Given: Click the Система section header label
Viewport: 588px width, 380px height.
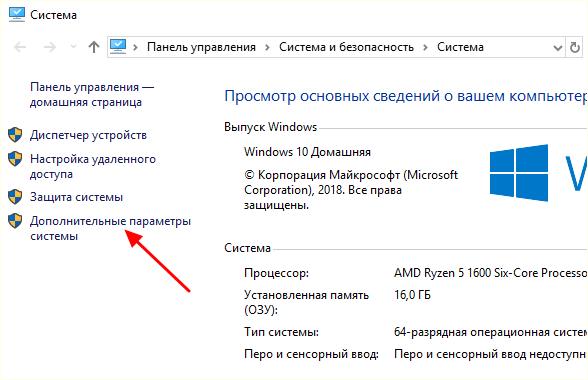Looking at the screenshot, I should pyautogui.click(x=247, y=248).
